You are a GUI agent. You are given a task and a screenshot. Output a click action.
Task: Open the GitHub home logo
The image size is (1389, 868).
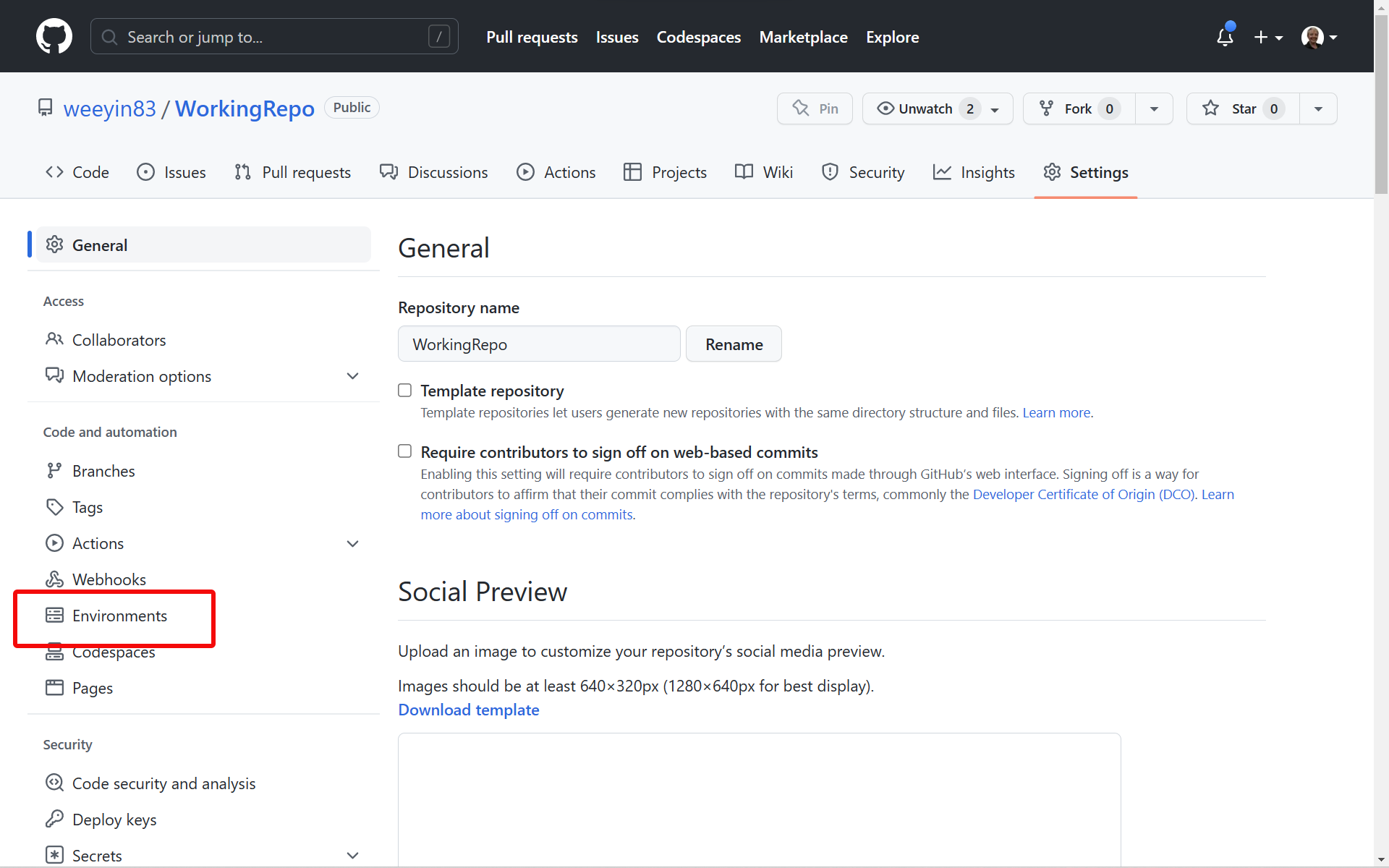click(x=54, y=36)
